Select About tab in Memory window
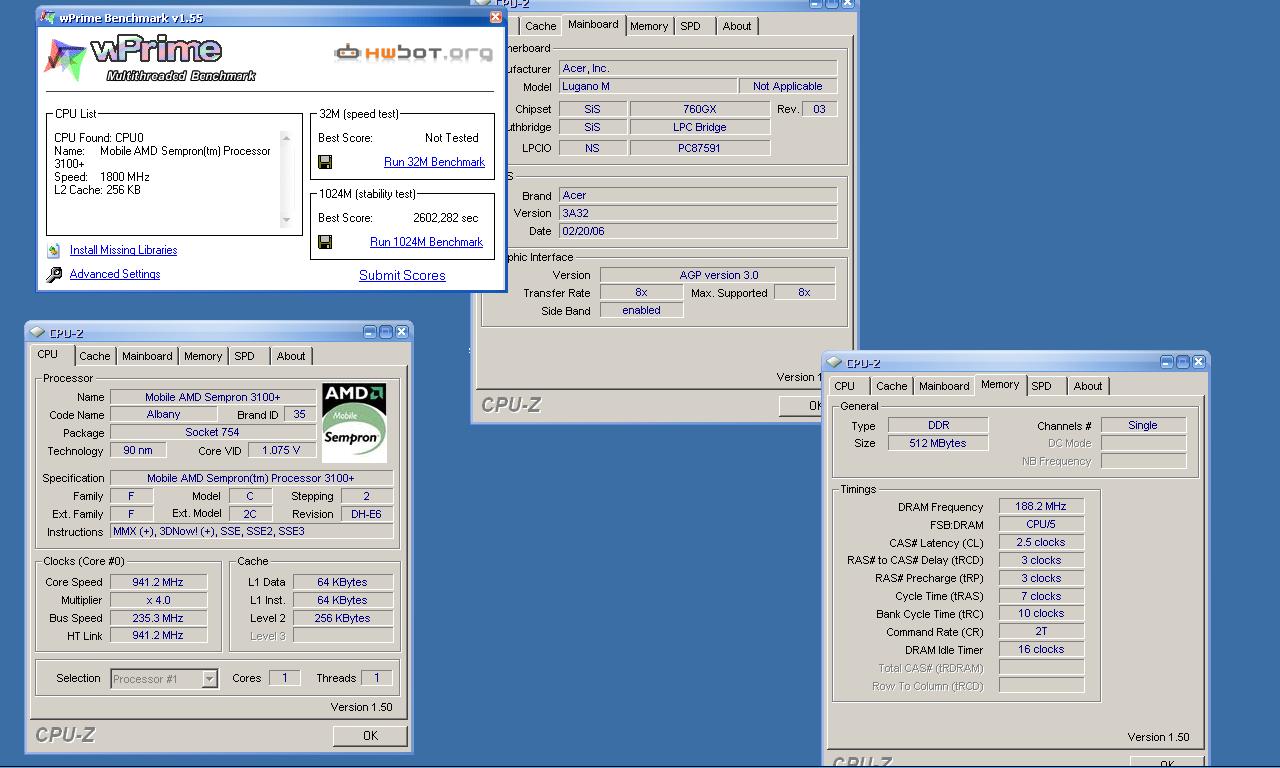1280x768 pixels. (1088, 386)
